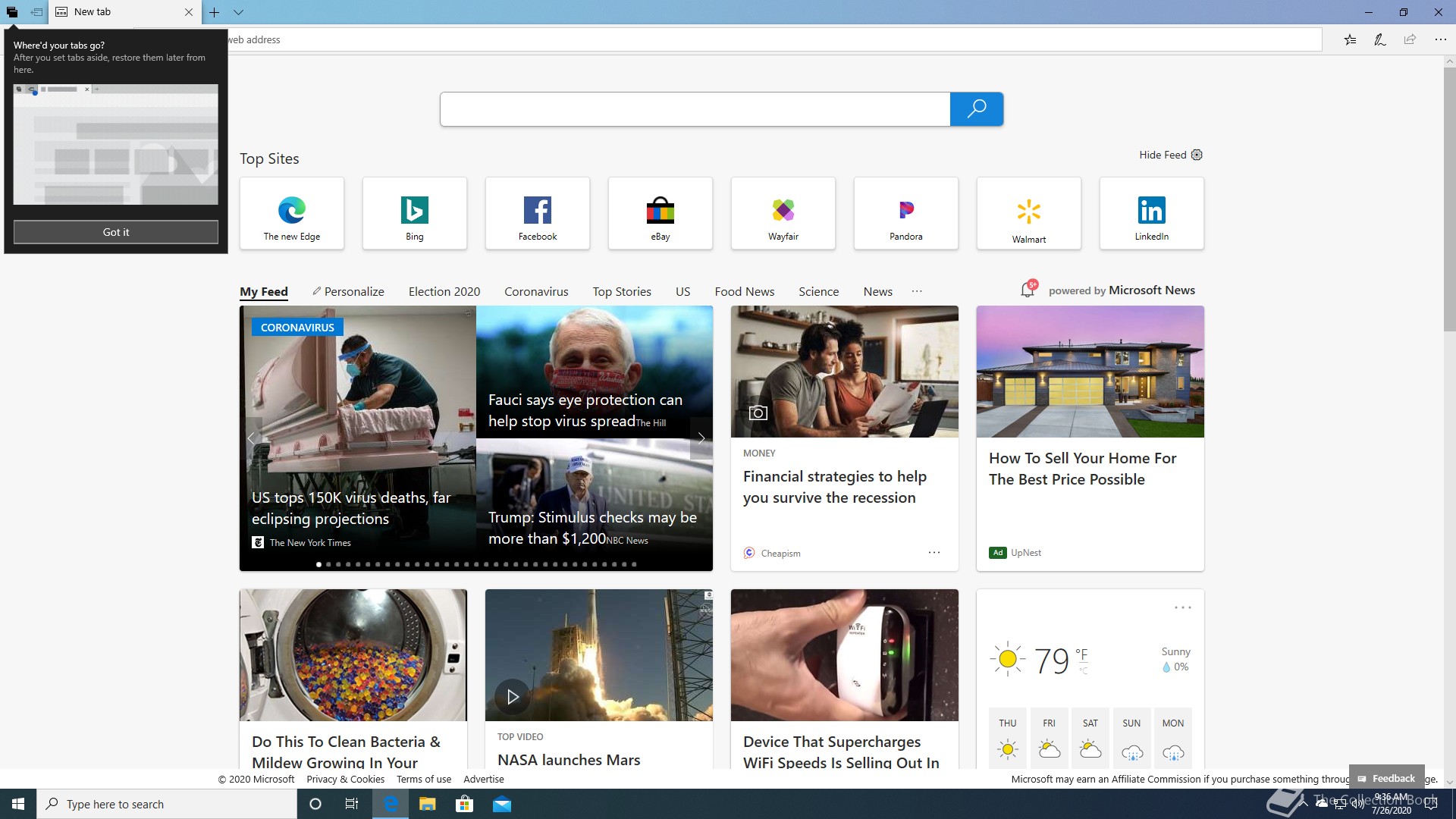The height and width of the screenshot is (819, 1456).
Task: Open the Favorites star icon
Action: 1350,39
